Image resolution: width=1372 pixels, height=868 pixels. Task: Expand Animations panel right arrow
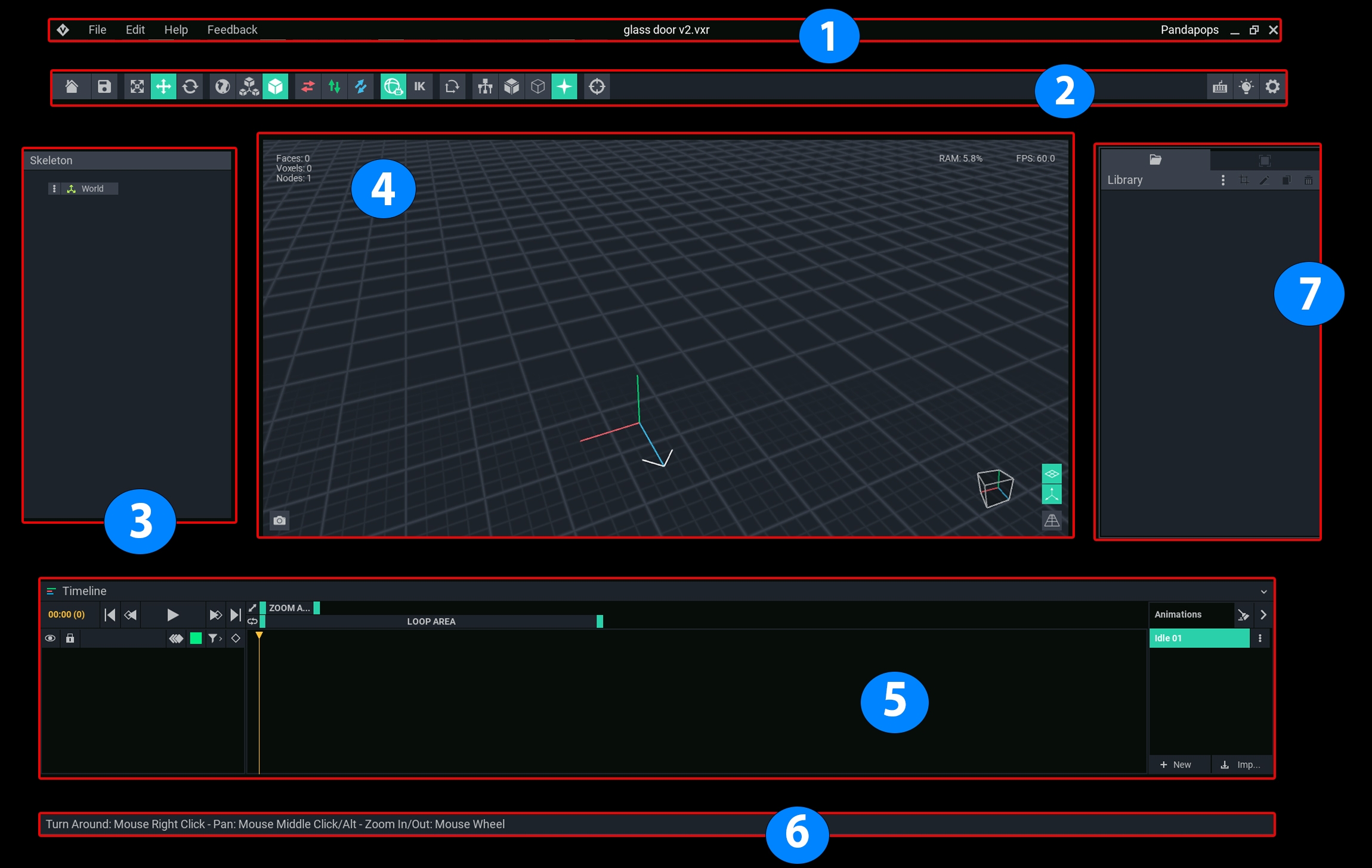(x=1263, y=614)
